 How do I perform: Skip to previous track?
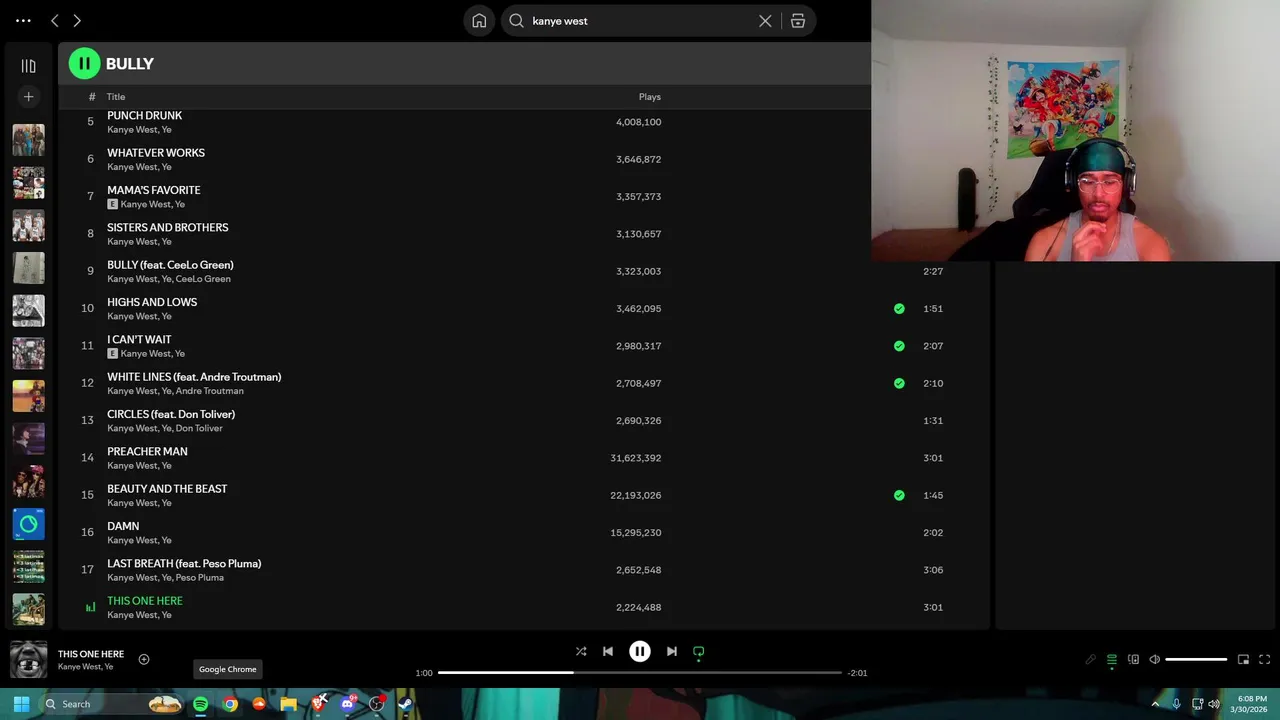point(608,651)
